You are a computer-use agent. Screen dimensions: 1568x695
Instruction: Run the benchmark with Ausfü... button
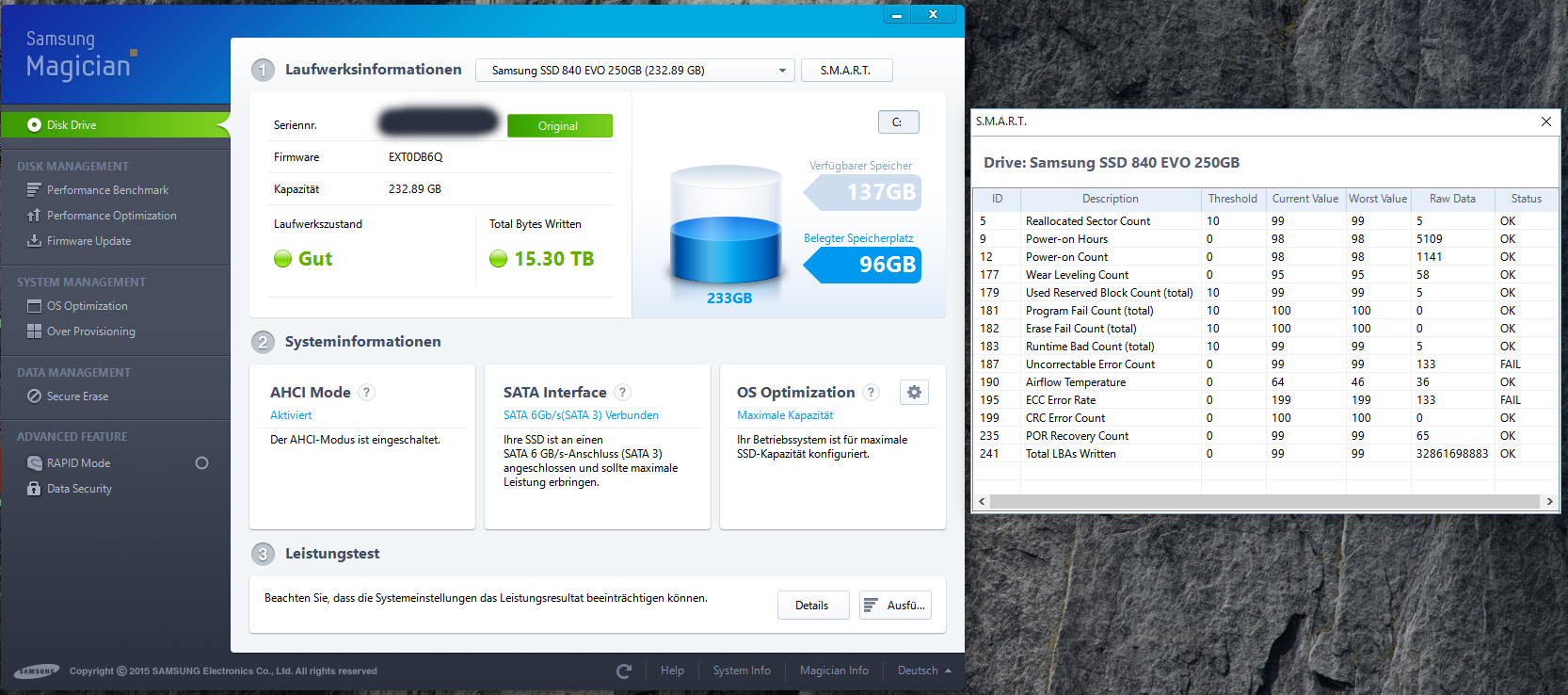tap(895, 605)
